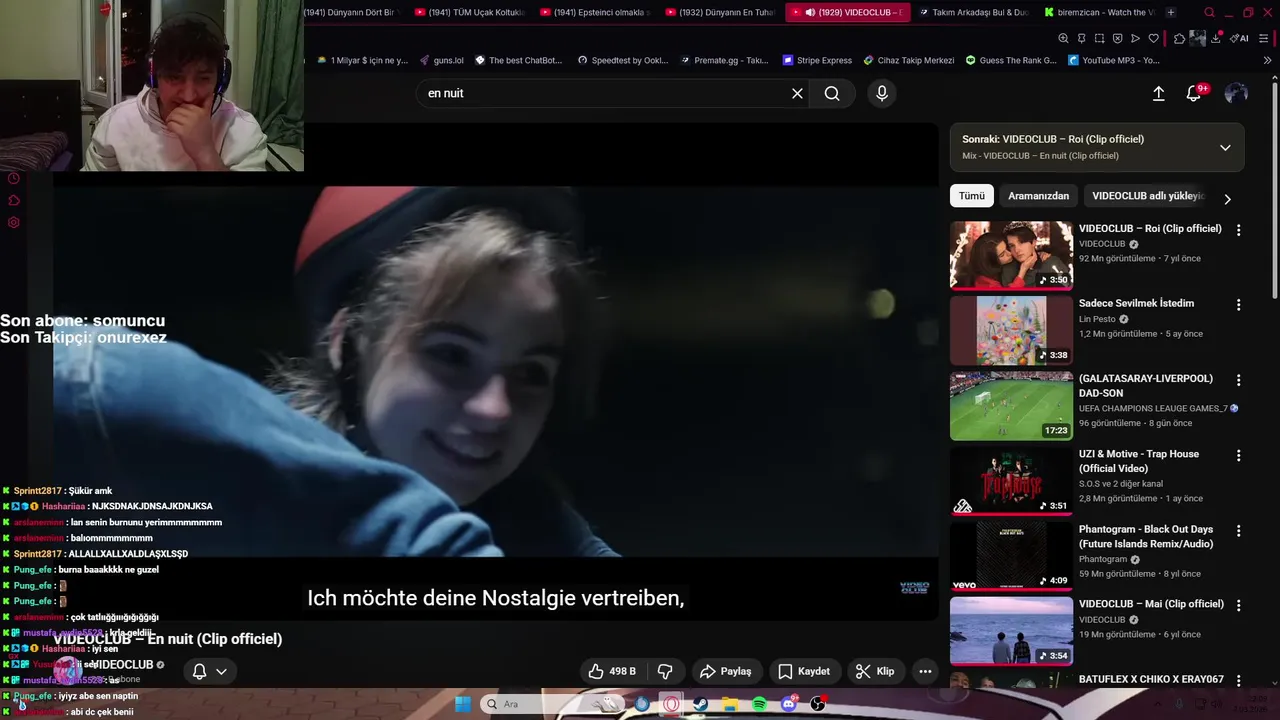Open the video more actions menu
Screen dimensions: 1280x720
(925, 671)
